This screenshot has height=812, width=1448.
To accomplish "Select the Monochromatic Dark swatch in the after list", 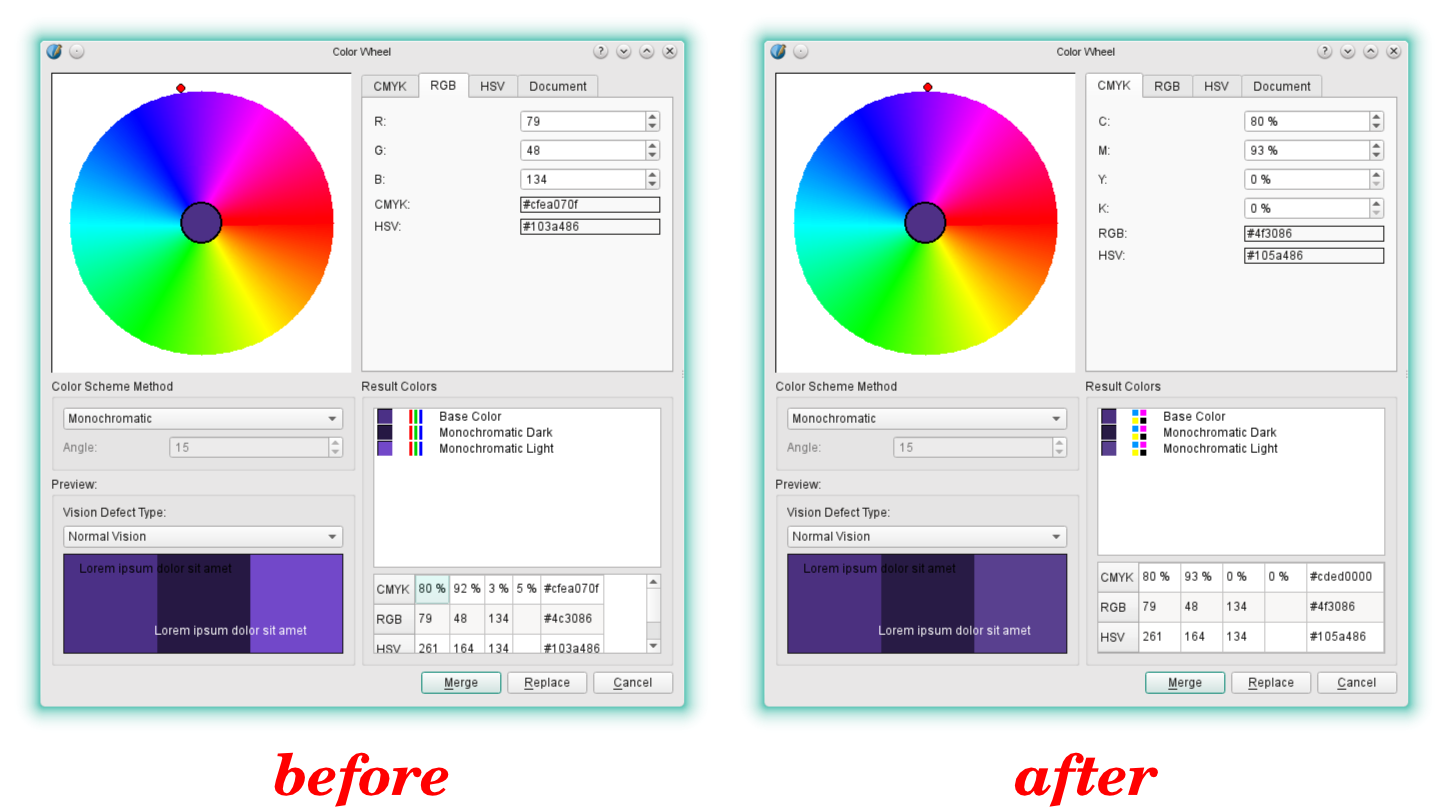I will 1108,432.
